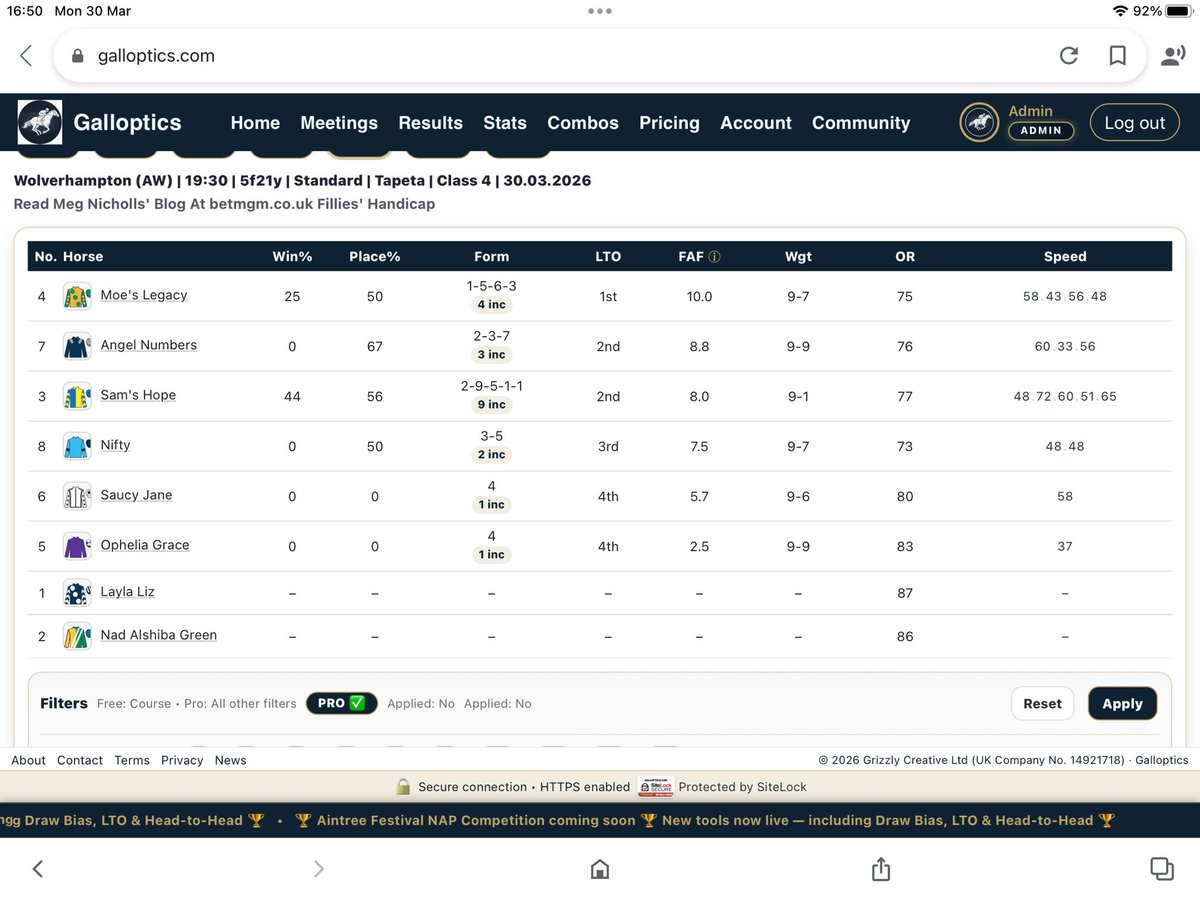
Task: Reload the page with the refresh icon
Action: [x=1069, y=56]
